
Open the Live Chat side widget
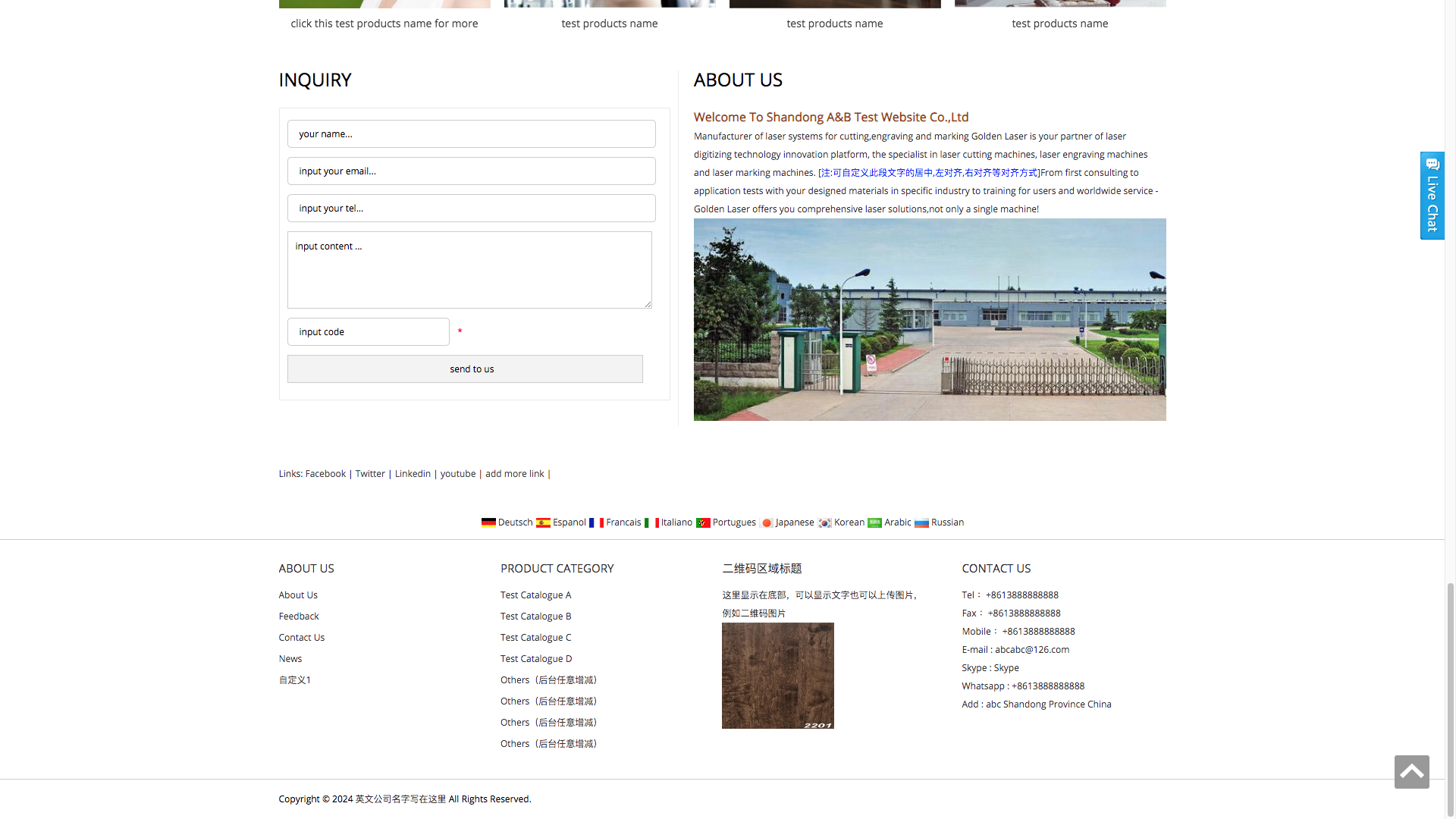pos(1432,196)
